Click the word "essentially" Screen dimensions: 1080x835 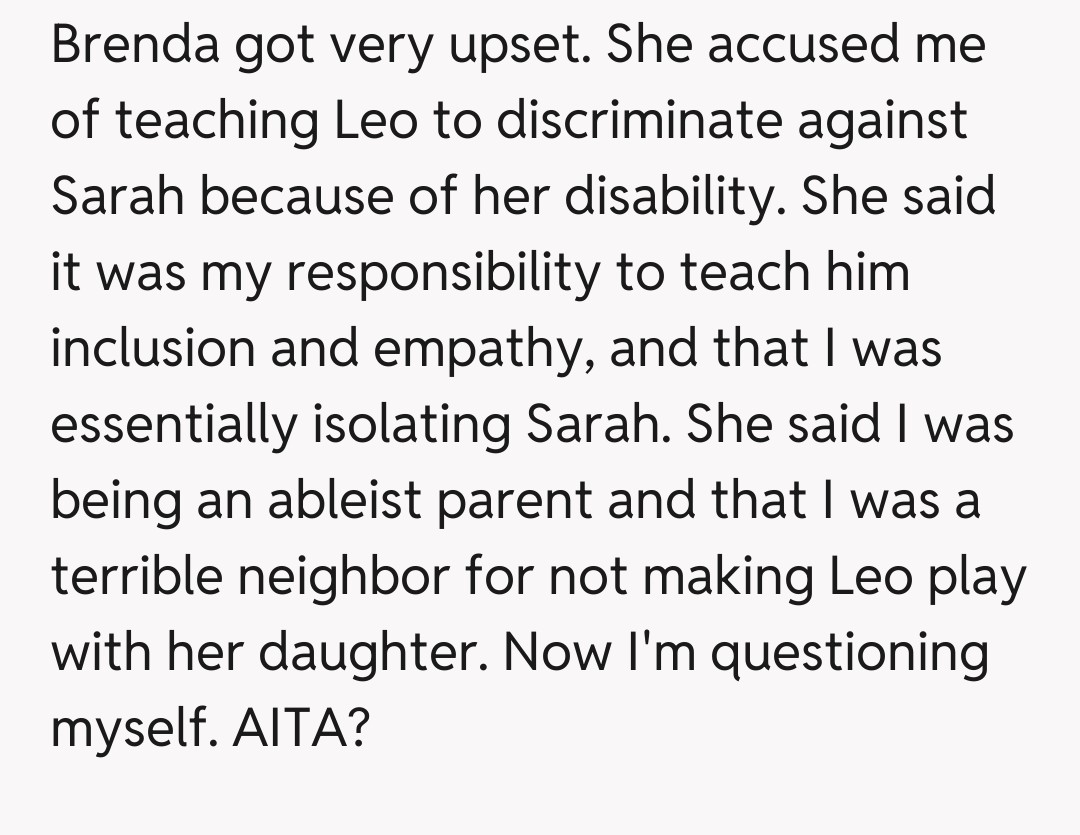click(x=173, y=425)
